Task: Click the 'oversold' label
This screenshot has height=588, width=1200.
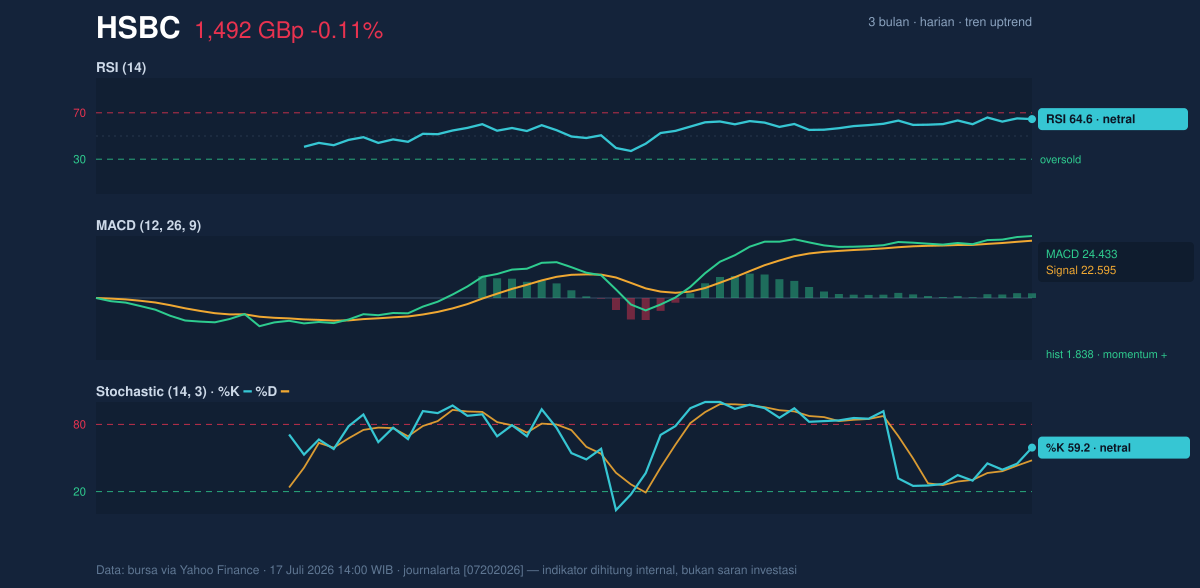Action: coord(1060,159)
